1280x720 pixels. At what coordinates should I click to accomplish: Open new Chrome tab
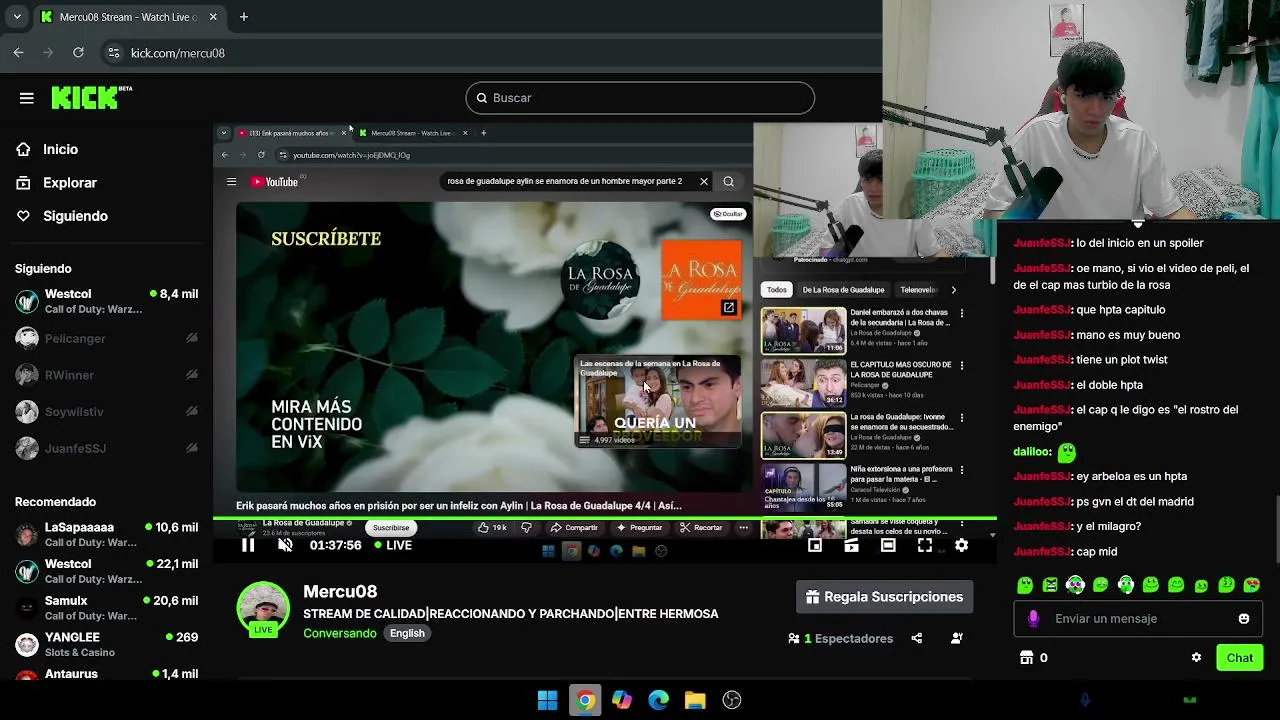[243, 17]
